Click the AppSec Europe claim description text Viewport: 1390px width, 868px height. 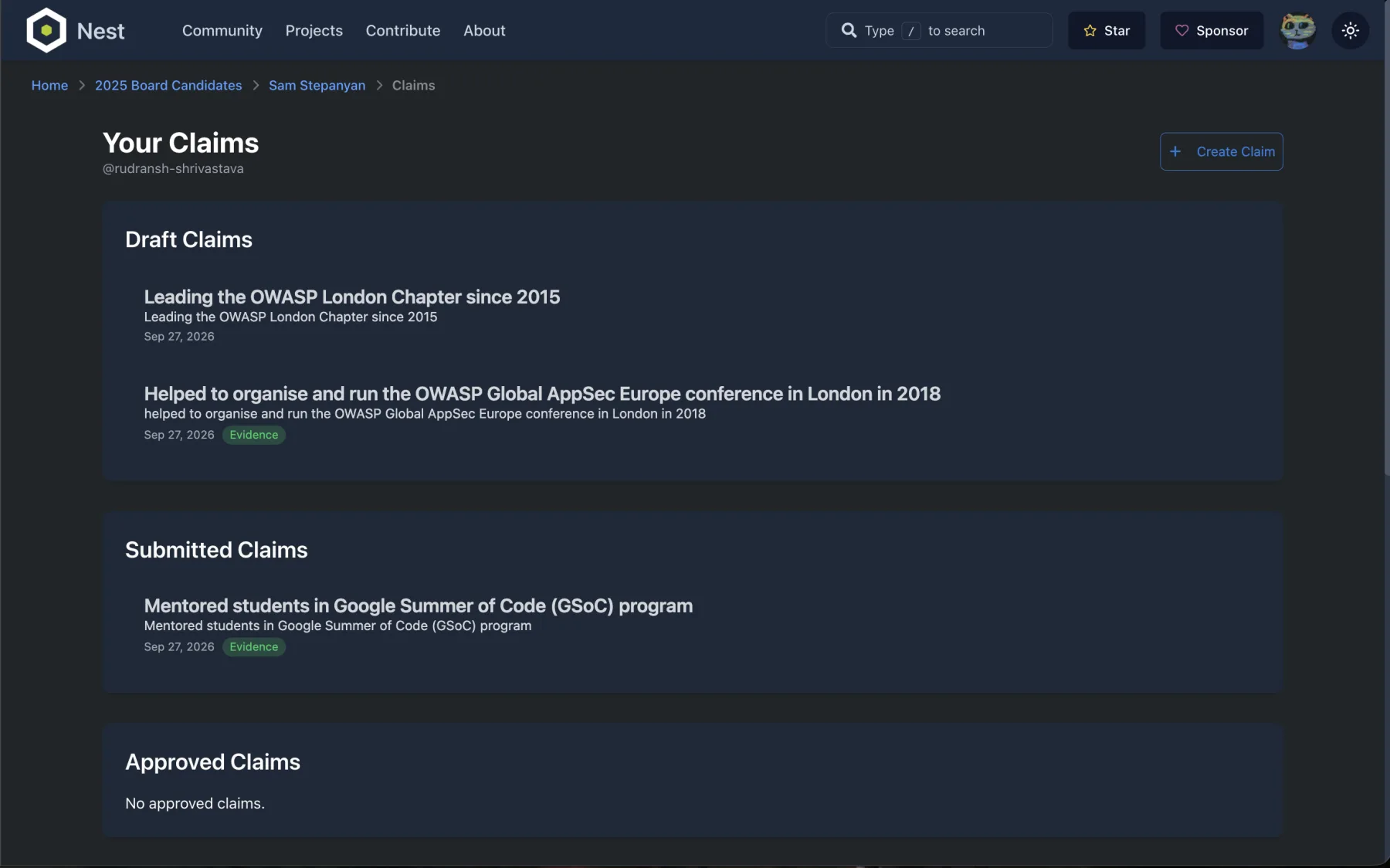425,414
